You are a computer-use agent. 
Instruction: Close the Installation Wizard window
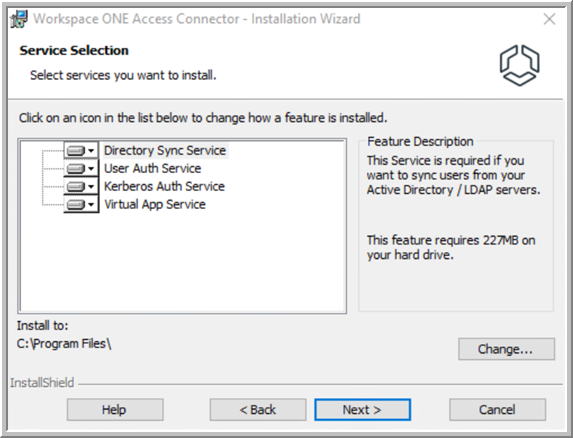(549, 19)
